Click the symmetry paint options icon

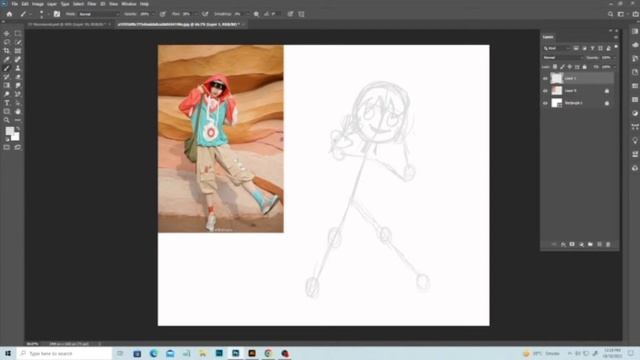tap(301, 14)
